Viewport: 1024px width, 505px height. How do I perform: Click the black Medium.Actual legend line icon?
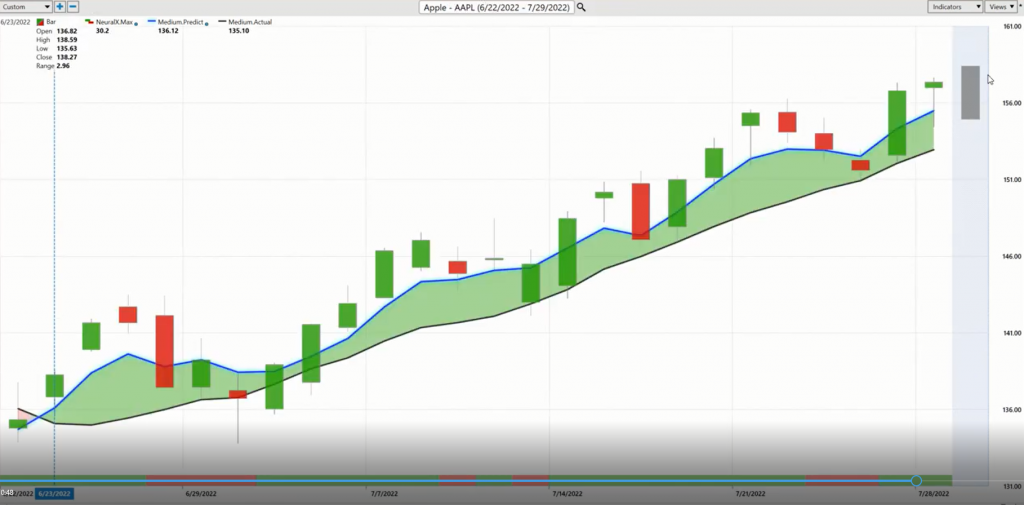pyautogui.click(x=222, y=21)
